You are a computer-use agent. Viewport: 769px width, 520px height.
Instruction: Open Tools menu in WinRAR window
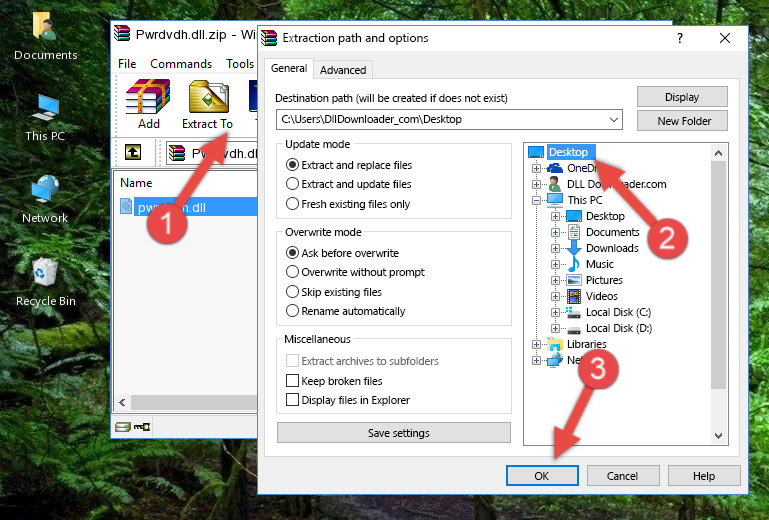point(240,64)
